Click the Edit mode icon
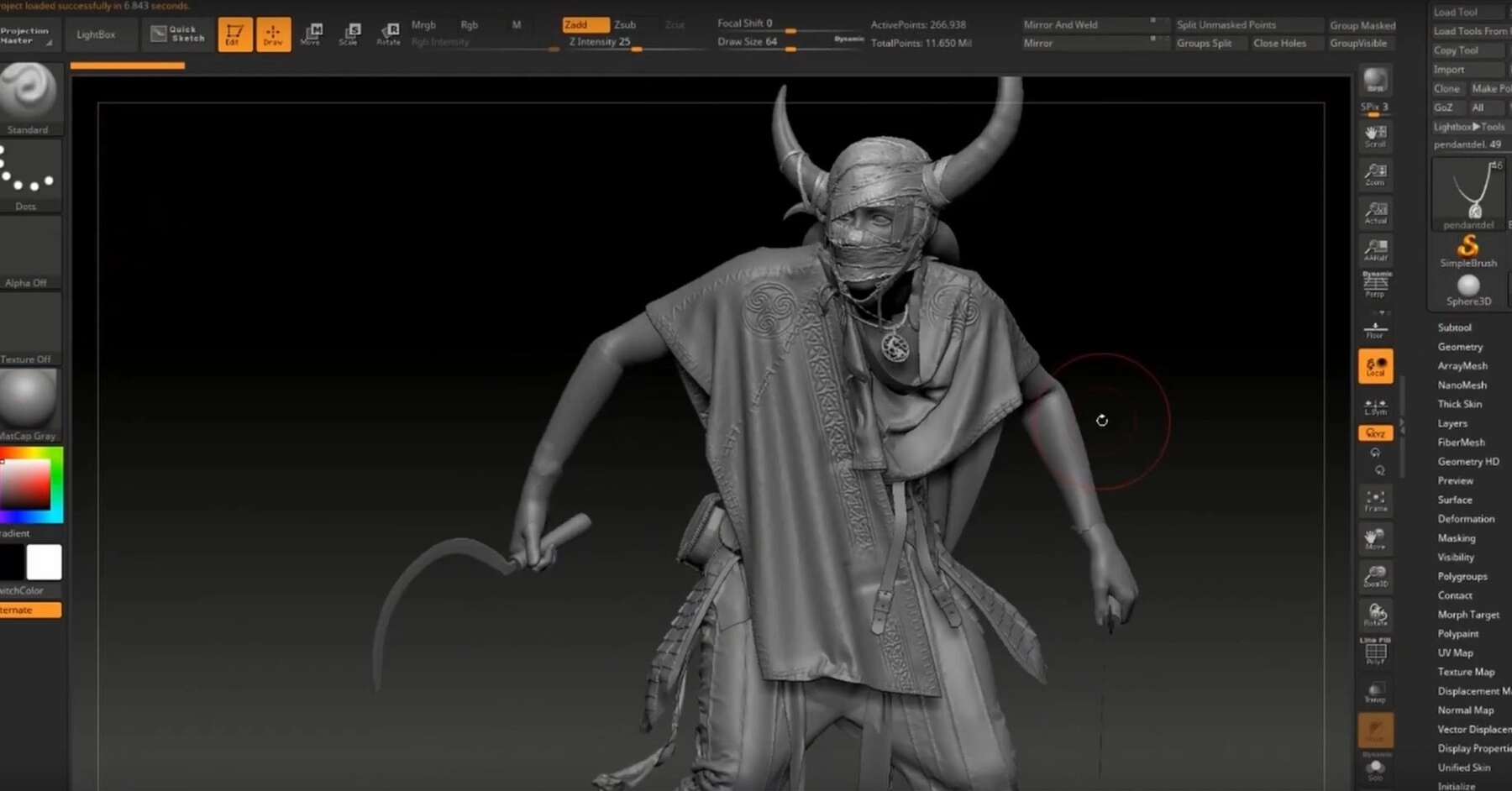The height and width of the screenshot is (791, 1512). (x=234, y=34)
